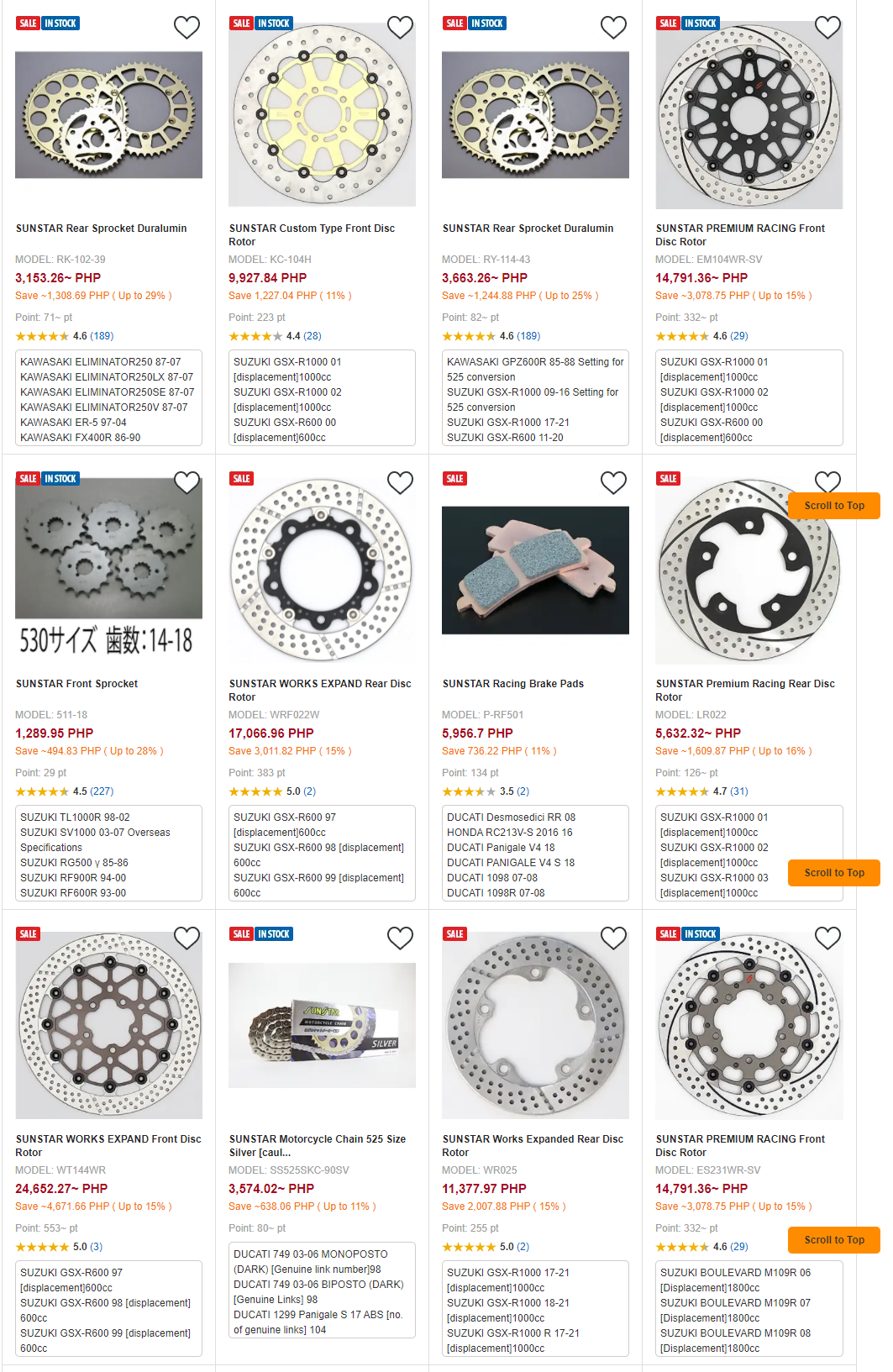The height and width of the screenshot is (1372, 893).
Task: Toggle wishlist heart on Works Expanded WR025
Action: point(613,938)
